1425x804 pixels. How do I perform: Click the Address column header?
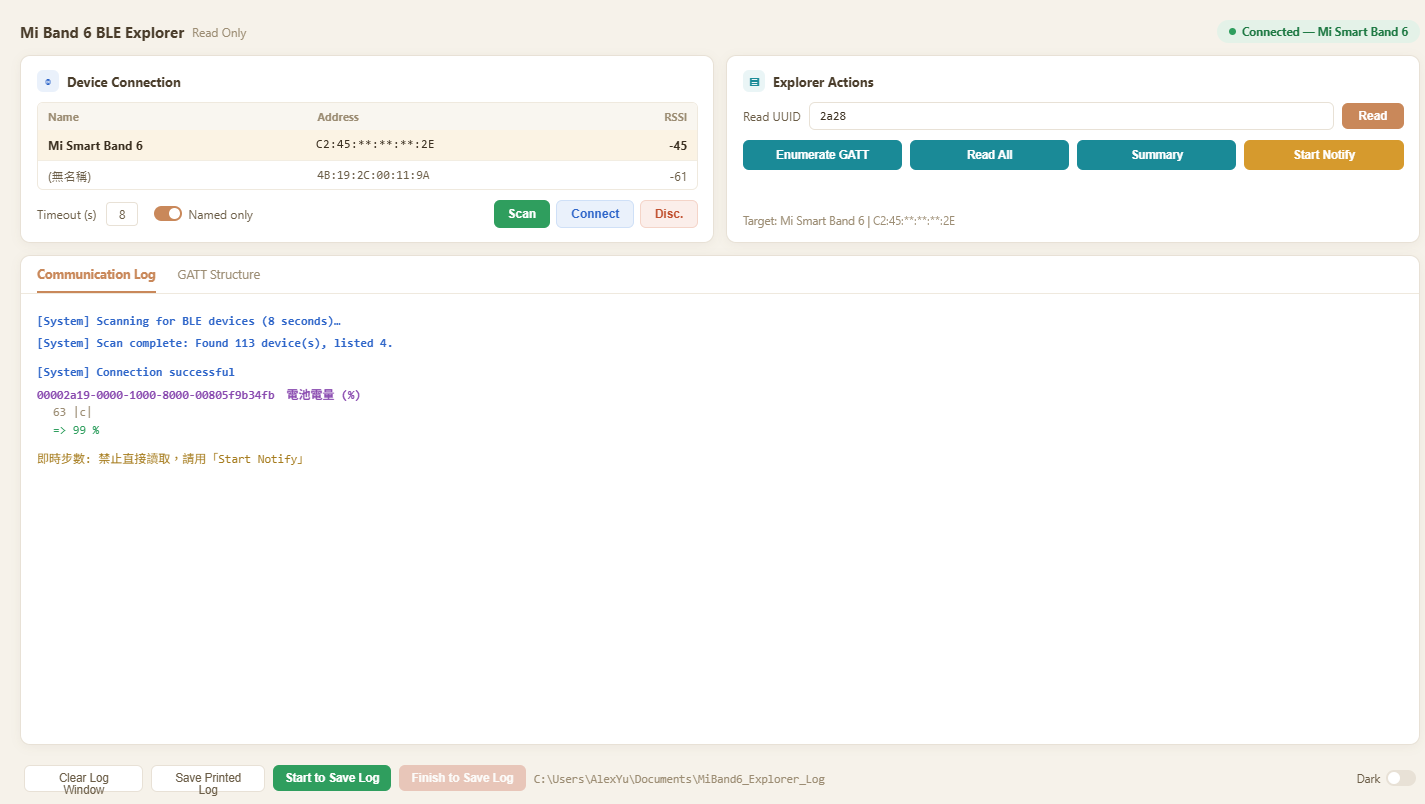click(338, 117)
